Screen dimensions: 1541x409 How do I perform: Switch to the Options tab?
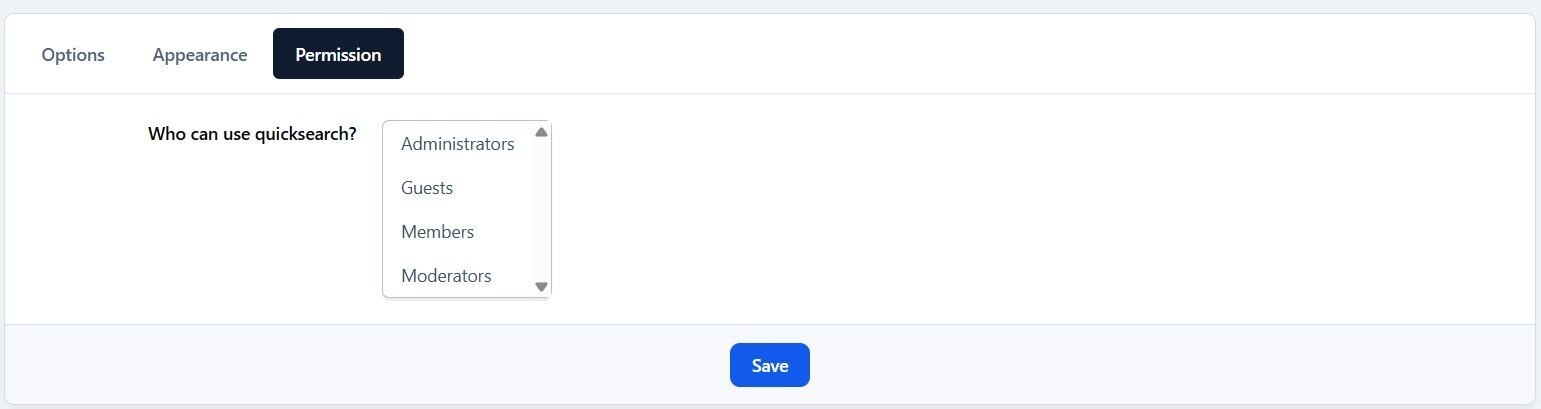pyautogui.click(x=73, y=55)
